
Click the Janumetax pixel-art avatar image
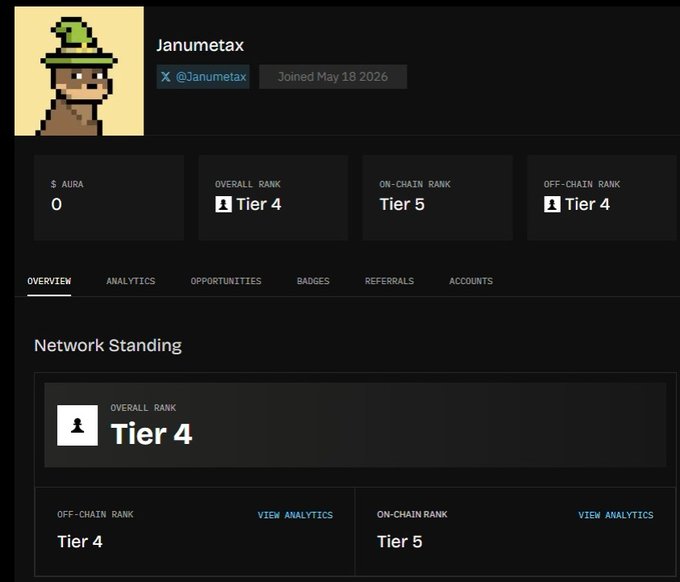click(x=79, y=71)
